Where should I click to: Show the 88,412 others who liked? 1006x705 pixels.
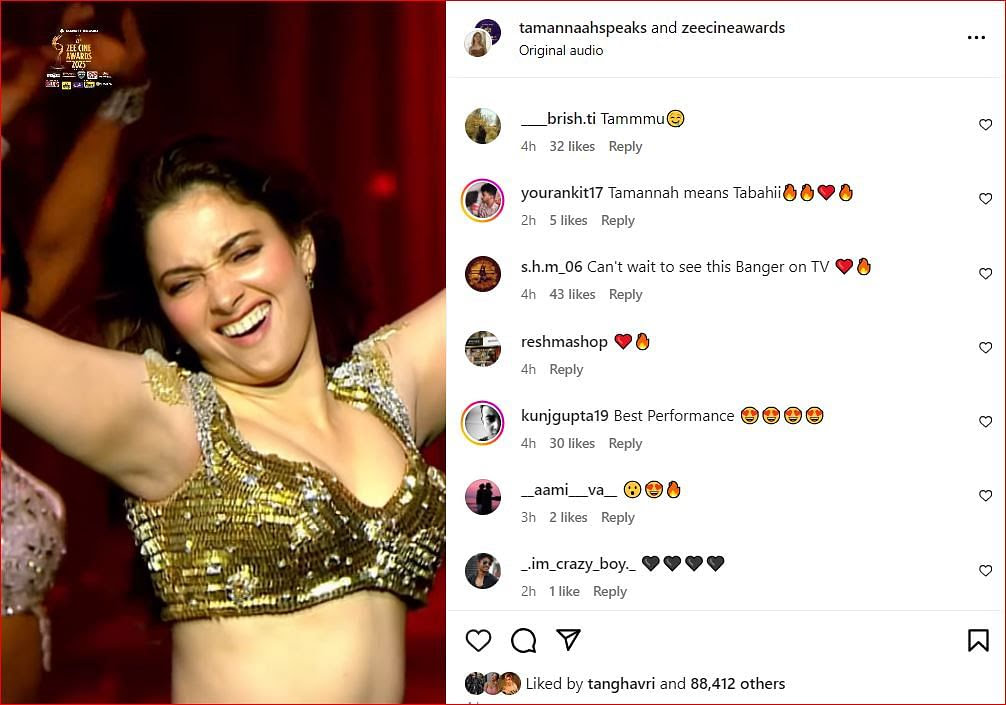point(737,684)
